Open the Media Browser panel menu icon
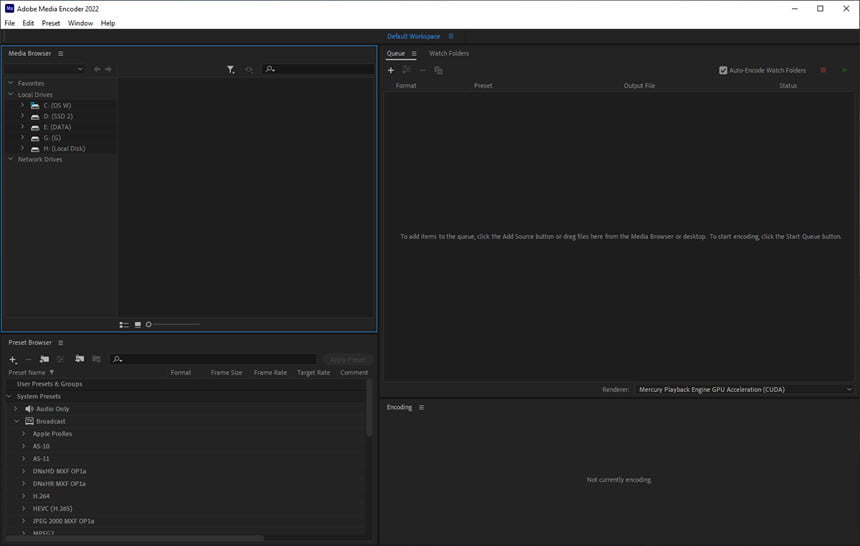Screen dimensions: 860x546 pyautogui.click(x=60, y=53)
